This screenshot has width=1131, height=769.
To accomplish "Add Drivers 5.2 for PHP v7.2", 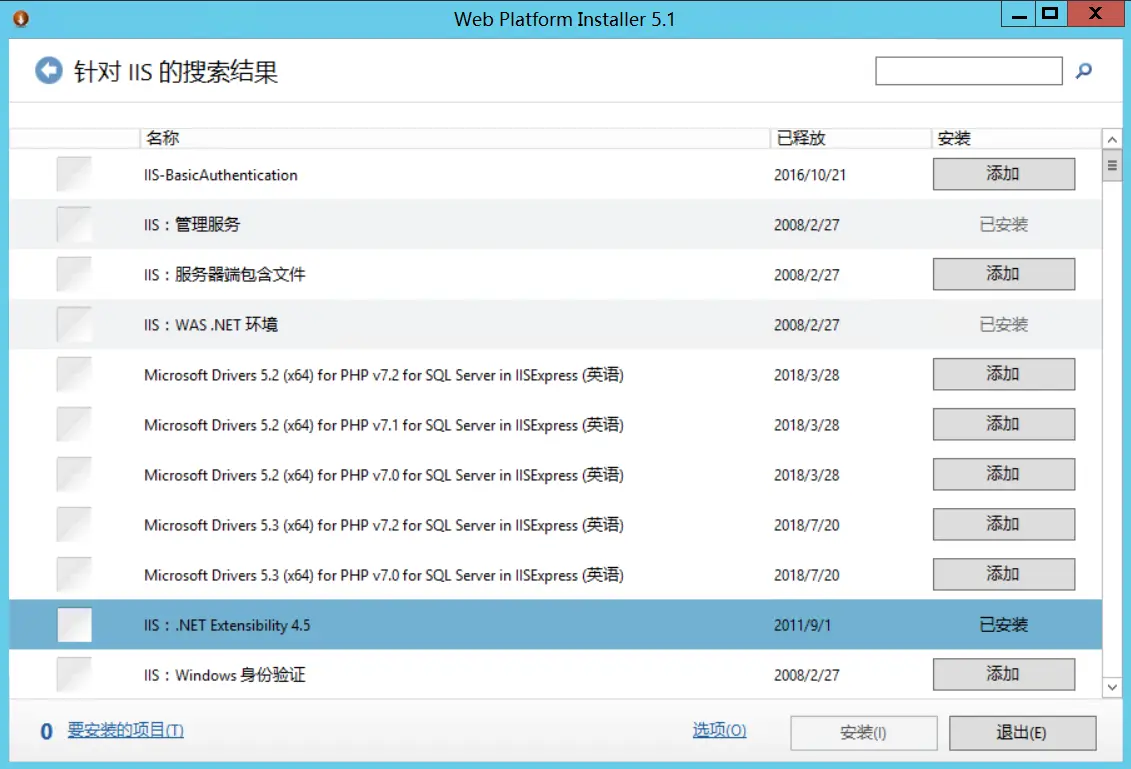I will (x=1003, y=374).
